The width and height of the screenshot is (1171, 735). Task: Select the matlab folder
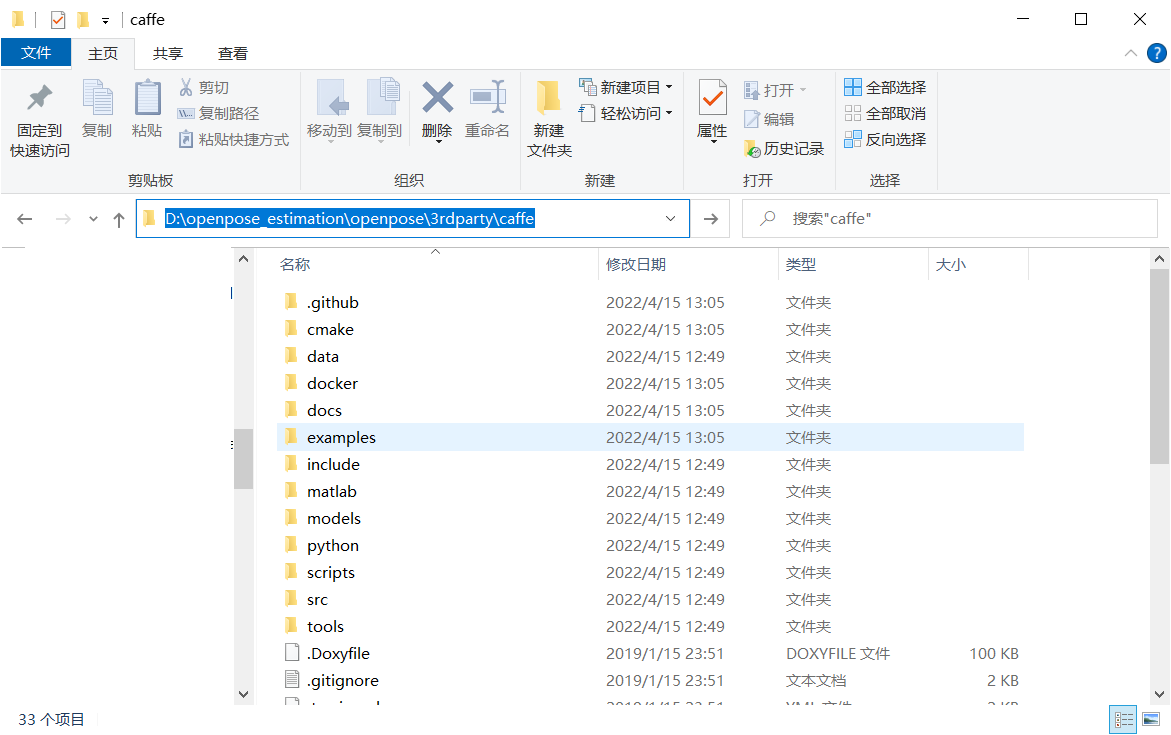pyautogui.click(x=650, y=491)
